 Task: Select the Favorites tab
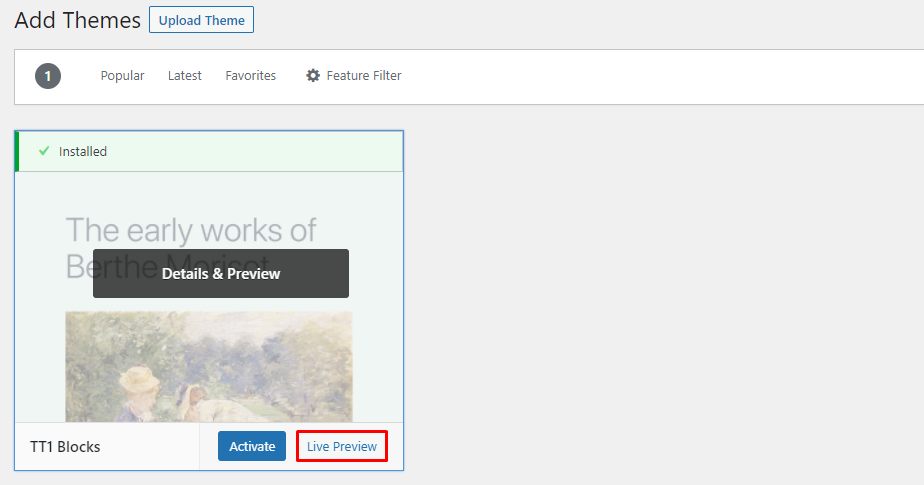pyautogui.click(x=250, y=76)
